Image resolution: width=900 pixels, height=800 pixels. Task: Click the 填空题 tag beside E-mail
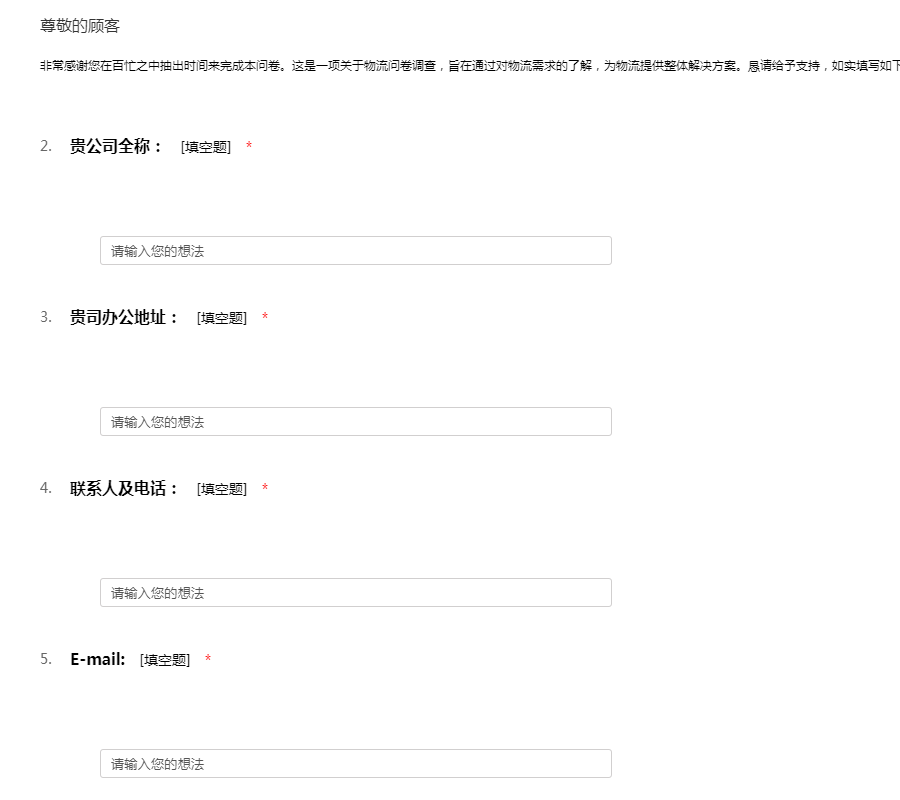point(165,661)
